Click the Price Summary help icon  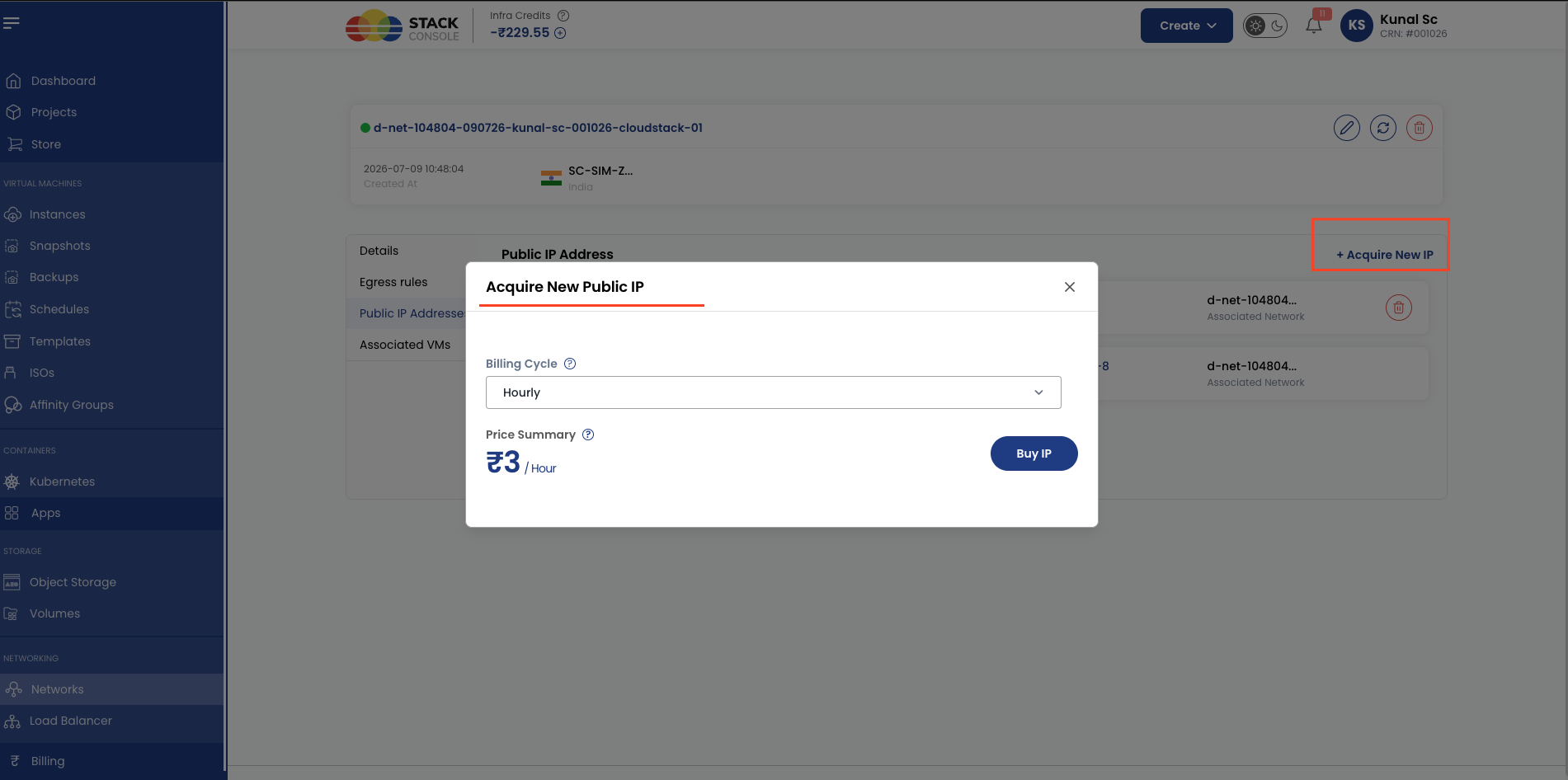588,435
